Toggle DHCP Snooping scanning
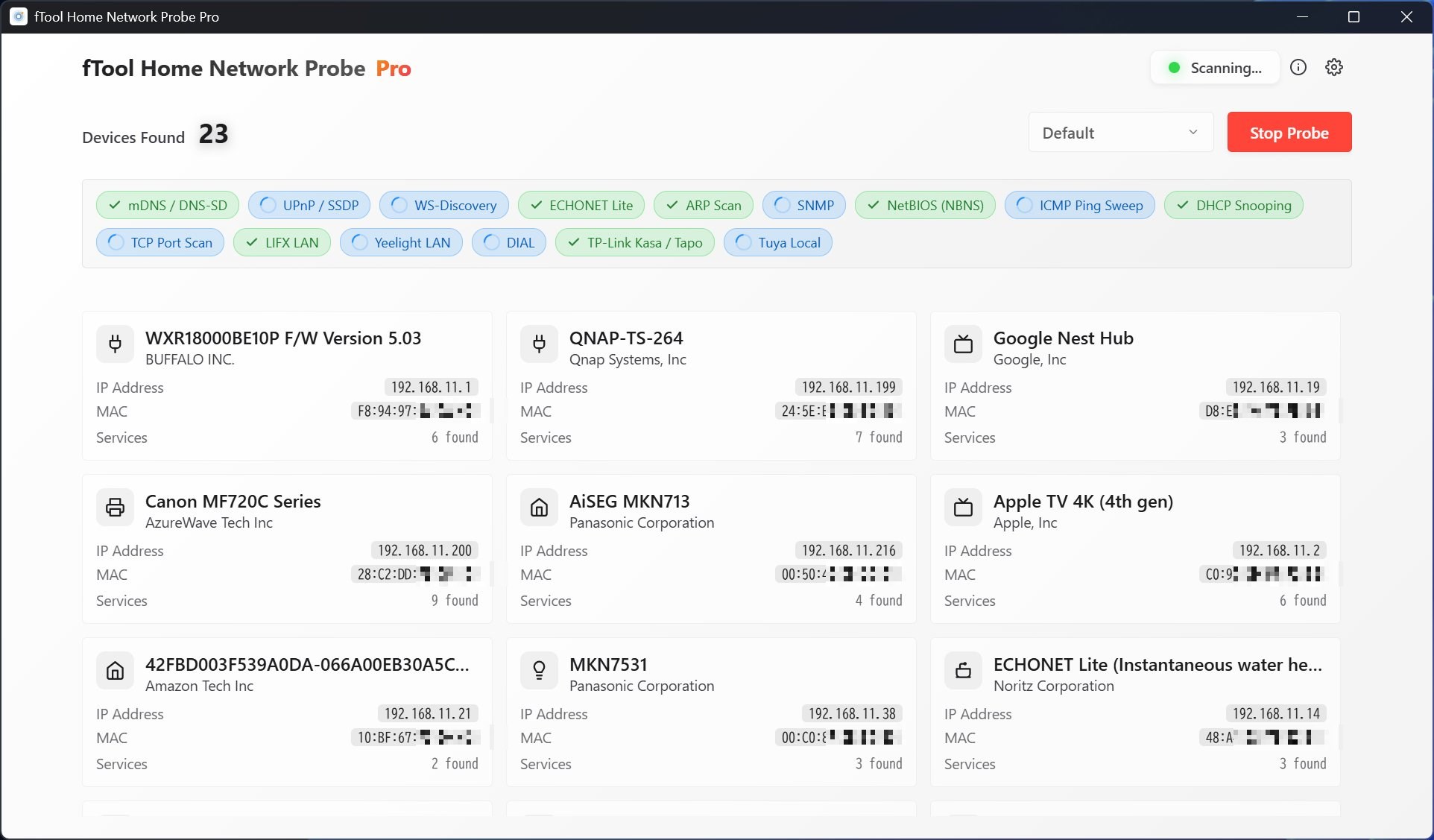Image resolution: width=1434 pixels, height=840 pixels. [1234, 205]
